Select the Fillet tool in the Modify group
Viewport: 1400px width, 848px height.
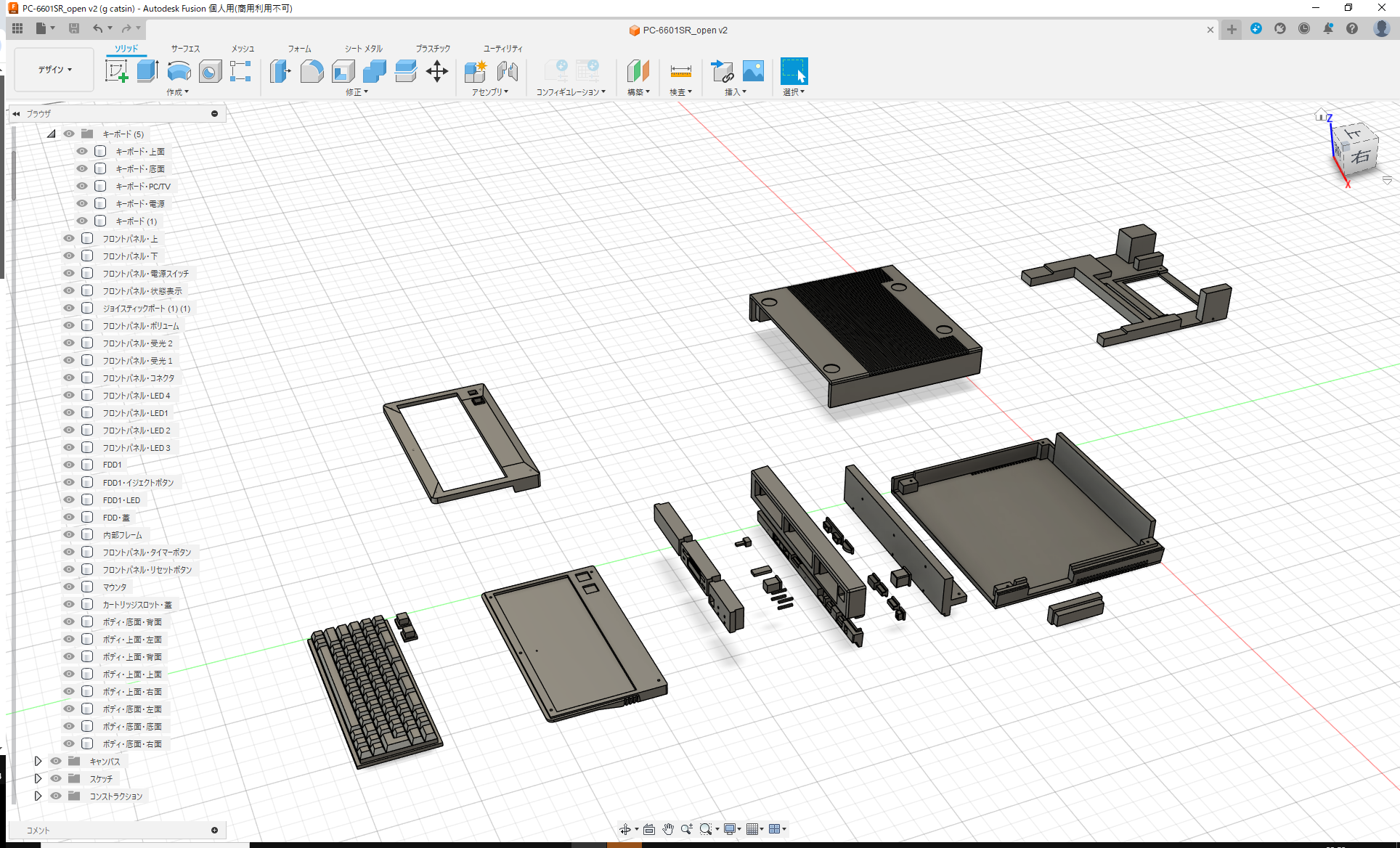coord(312,71)
